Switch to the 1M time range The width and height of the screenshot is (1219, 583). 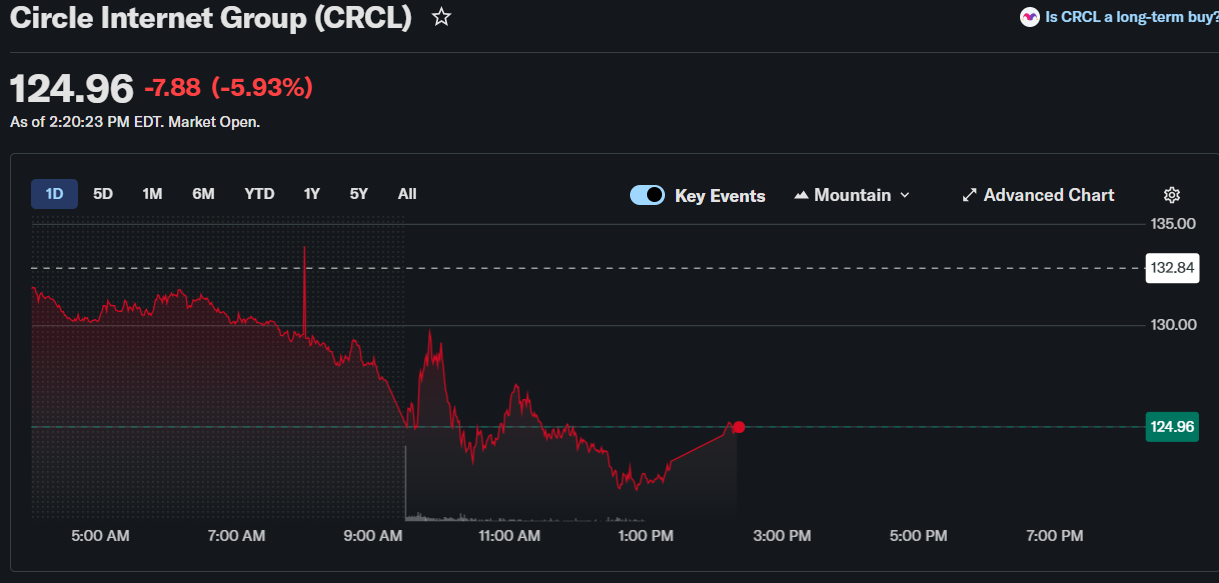pyautogui.click(x=152, y=194)
